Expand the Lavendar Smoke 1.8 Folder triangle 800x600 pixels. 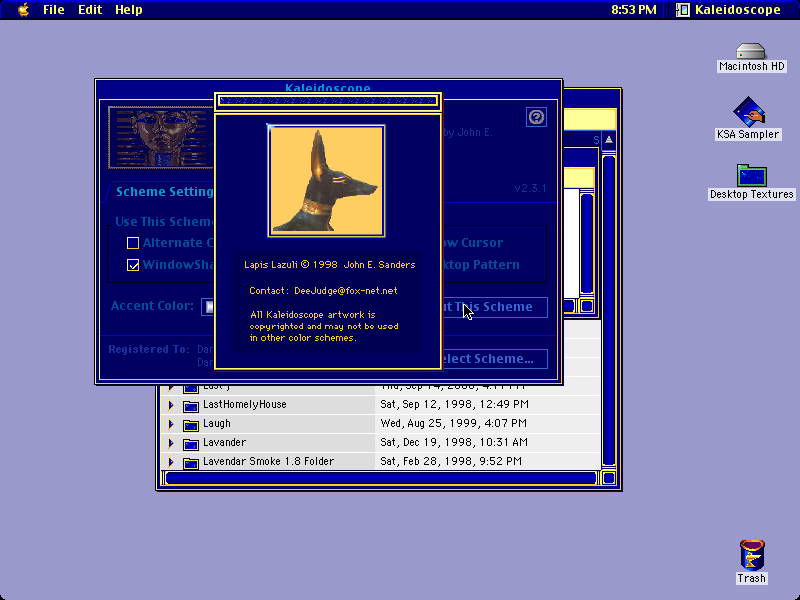(171, 462)
